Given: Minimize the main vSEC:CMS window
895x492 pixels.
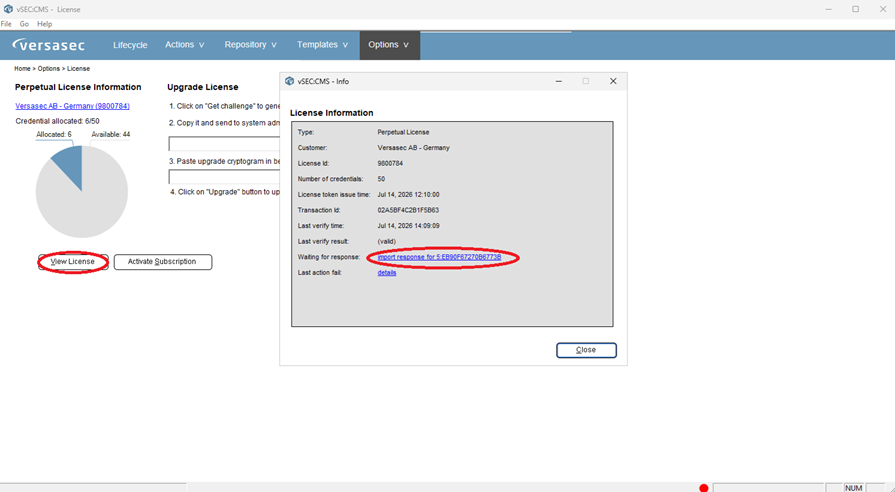Looking at the screenshot, I should [828, 9].
